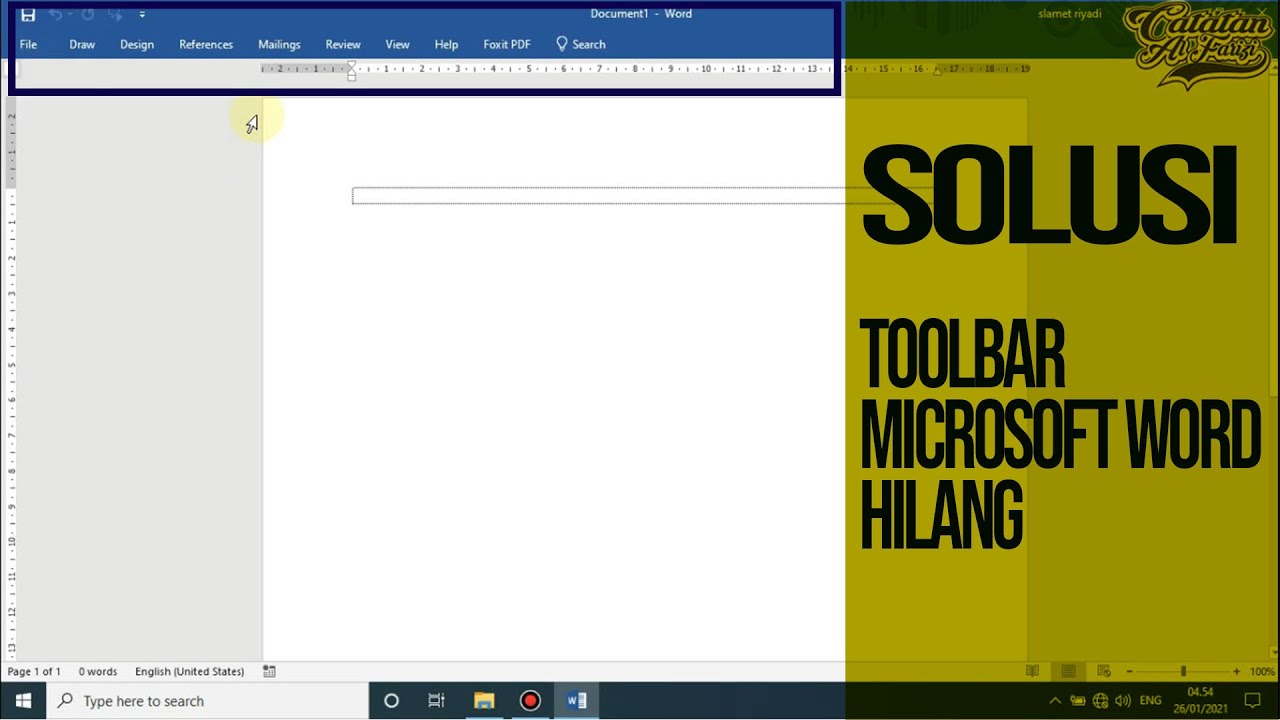1280x720 pixels.
Task: Click the zoom in plus button
Action: tap(1236, 671)
